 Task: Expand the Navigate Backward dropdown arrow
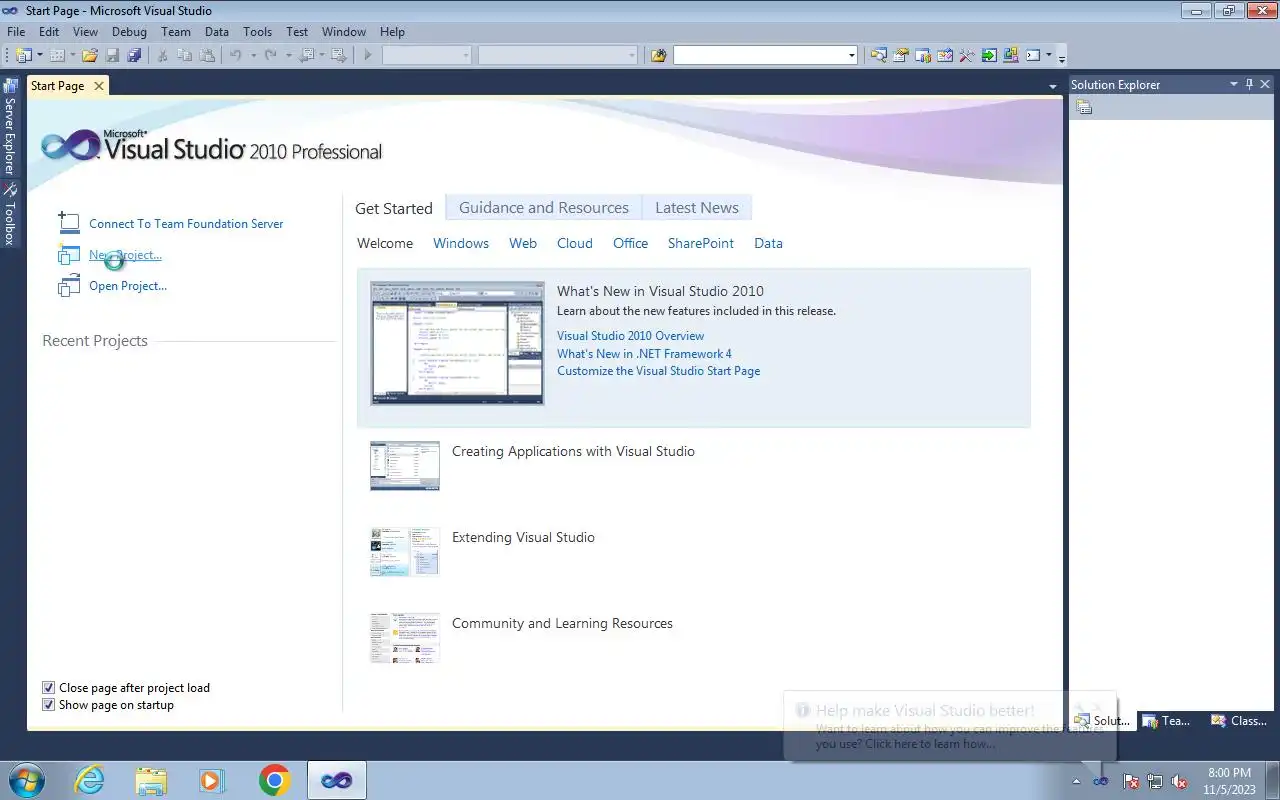tap(322, 55)
